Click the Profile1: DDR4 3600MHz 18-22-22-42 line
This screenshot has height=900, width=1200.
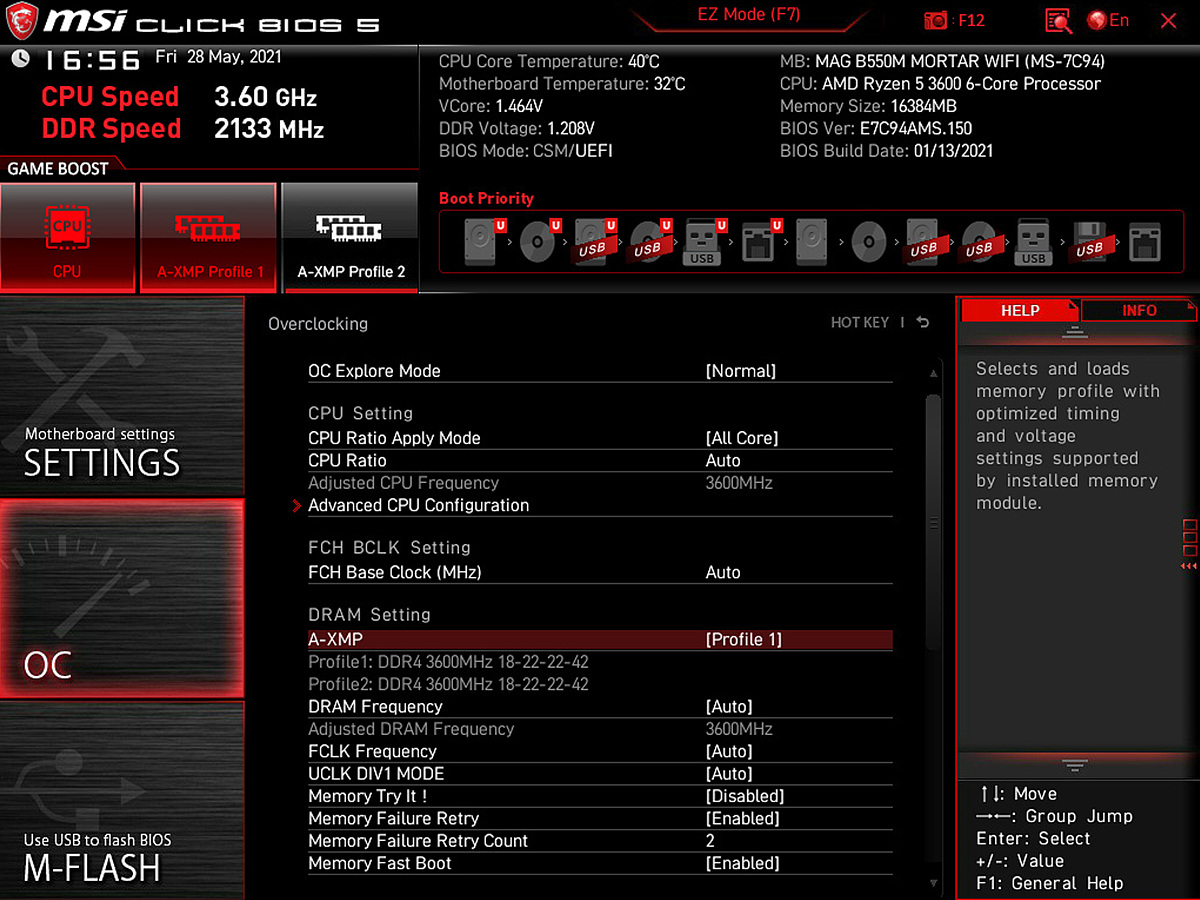click(448, 662)
